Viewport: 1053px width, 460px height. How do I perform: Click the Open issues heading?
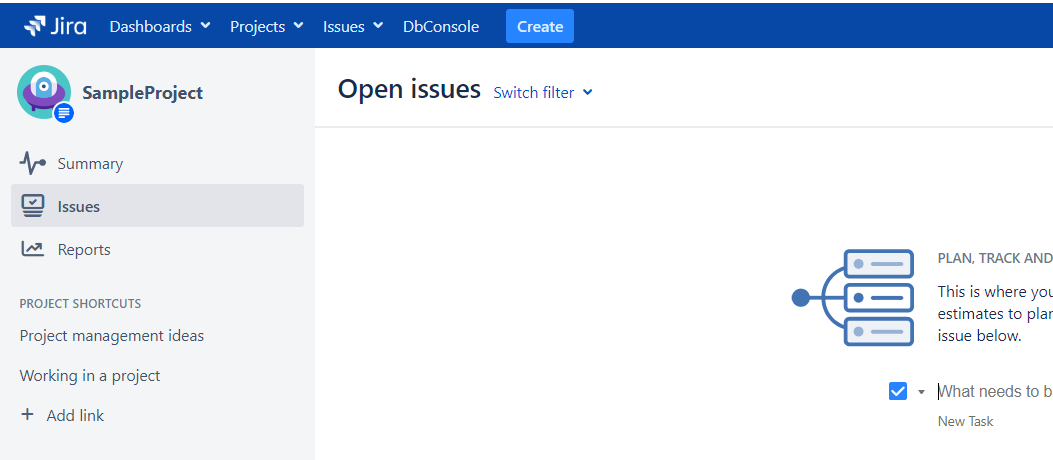(x=409, y=89)
